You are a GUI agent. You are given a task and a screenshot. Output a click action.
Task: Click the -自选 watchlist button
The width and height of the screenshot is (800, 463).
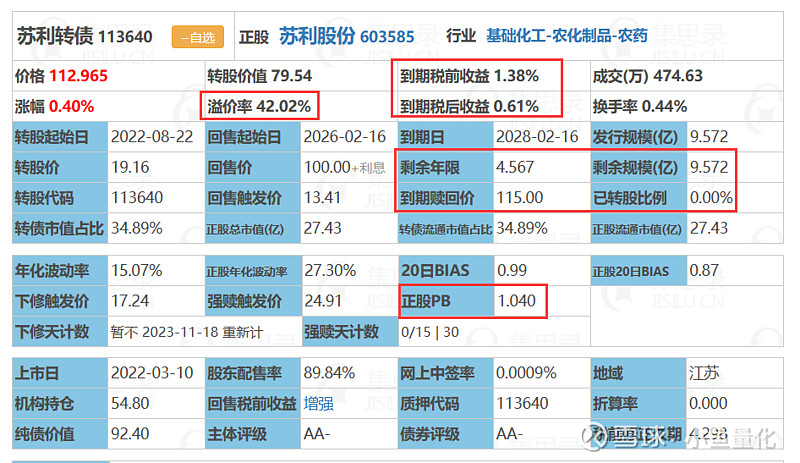pyautogui.click(x=197, y=37)
